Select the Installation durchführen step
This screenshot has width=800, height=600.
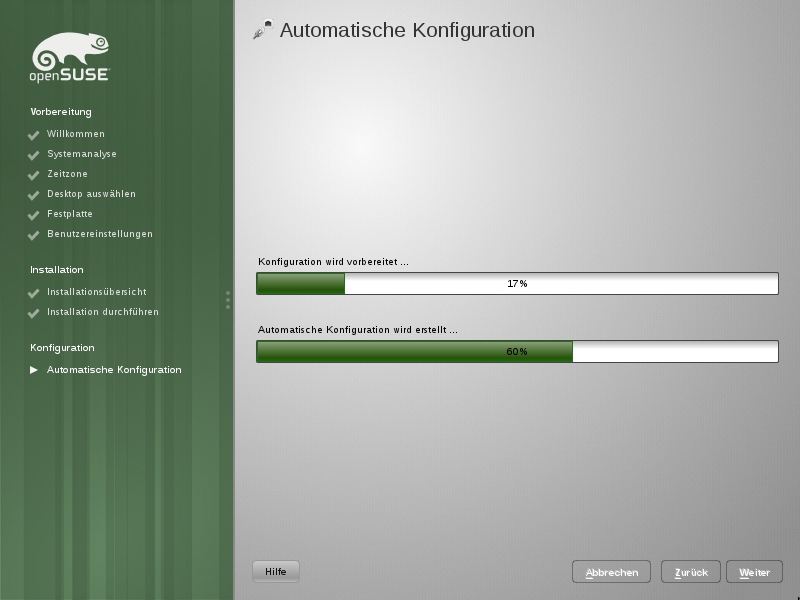tap(103, 312)
